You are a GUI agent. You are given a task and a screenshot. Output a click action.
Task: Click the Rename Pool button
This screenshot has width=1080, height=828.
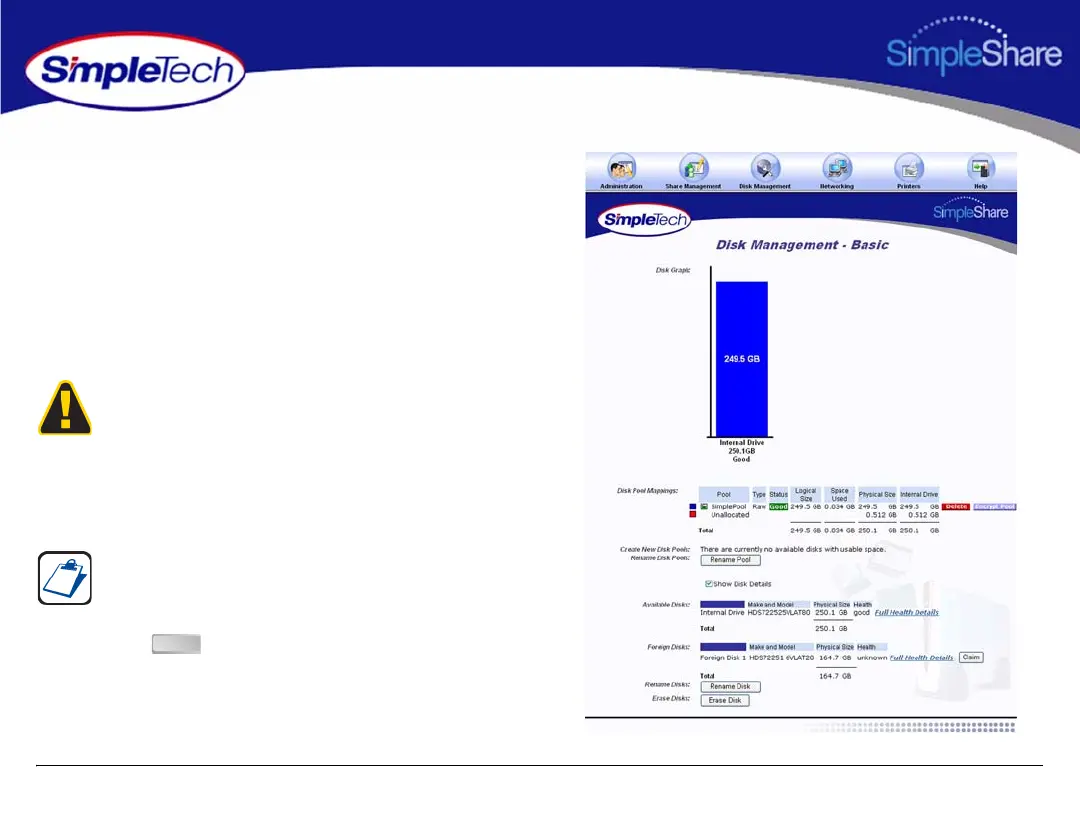pos(731,560)
